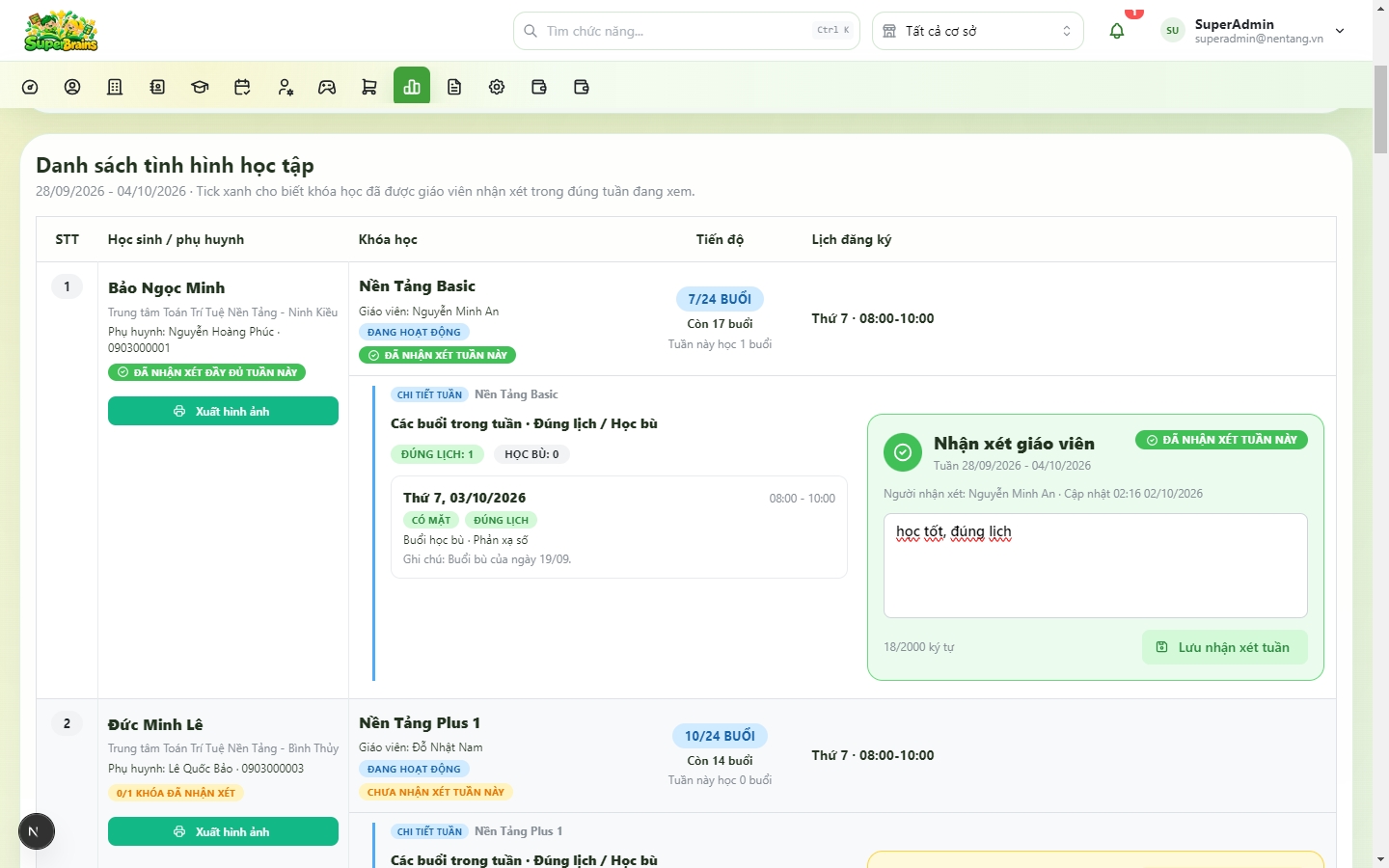Select student name 'Đức Minh Lê'
1389x868 pixels.
coord(155,724)
